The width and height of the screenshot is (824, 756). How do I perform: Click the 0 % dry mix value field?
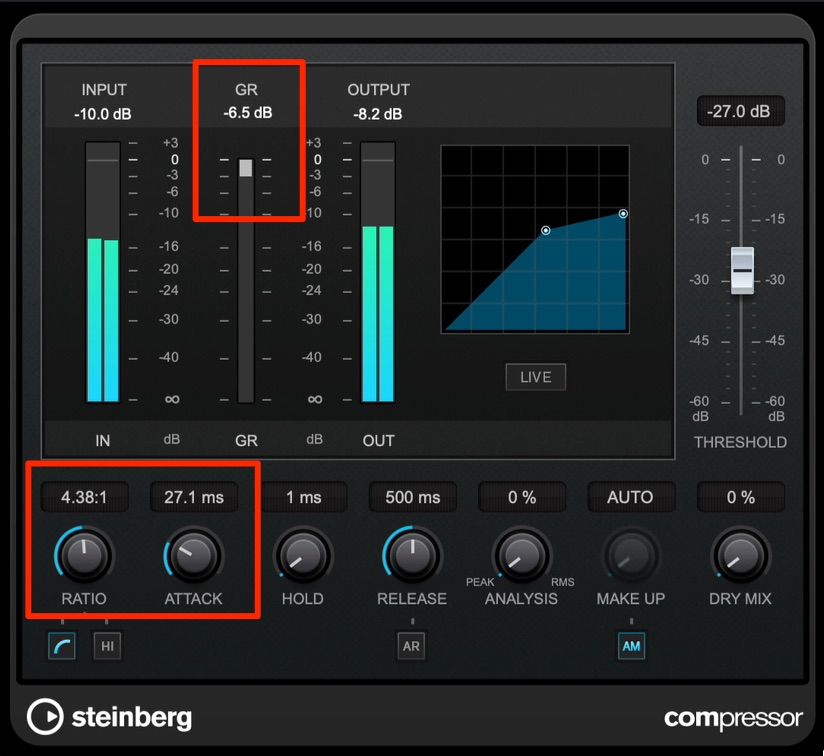point(741,497)
